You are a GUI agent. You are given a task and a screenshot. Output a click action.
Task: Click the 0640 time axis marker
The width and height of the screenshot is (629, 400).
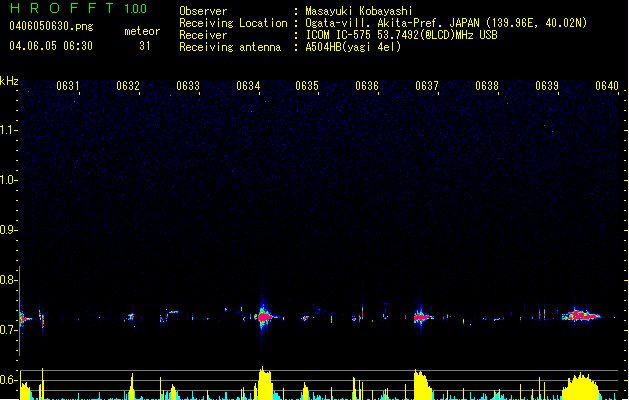(607, 86)
